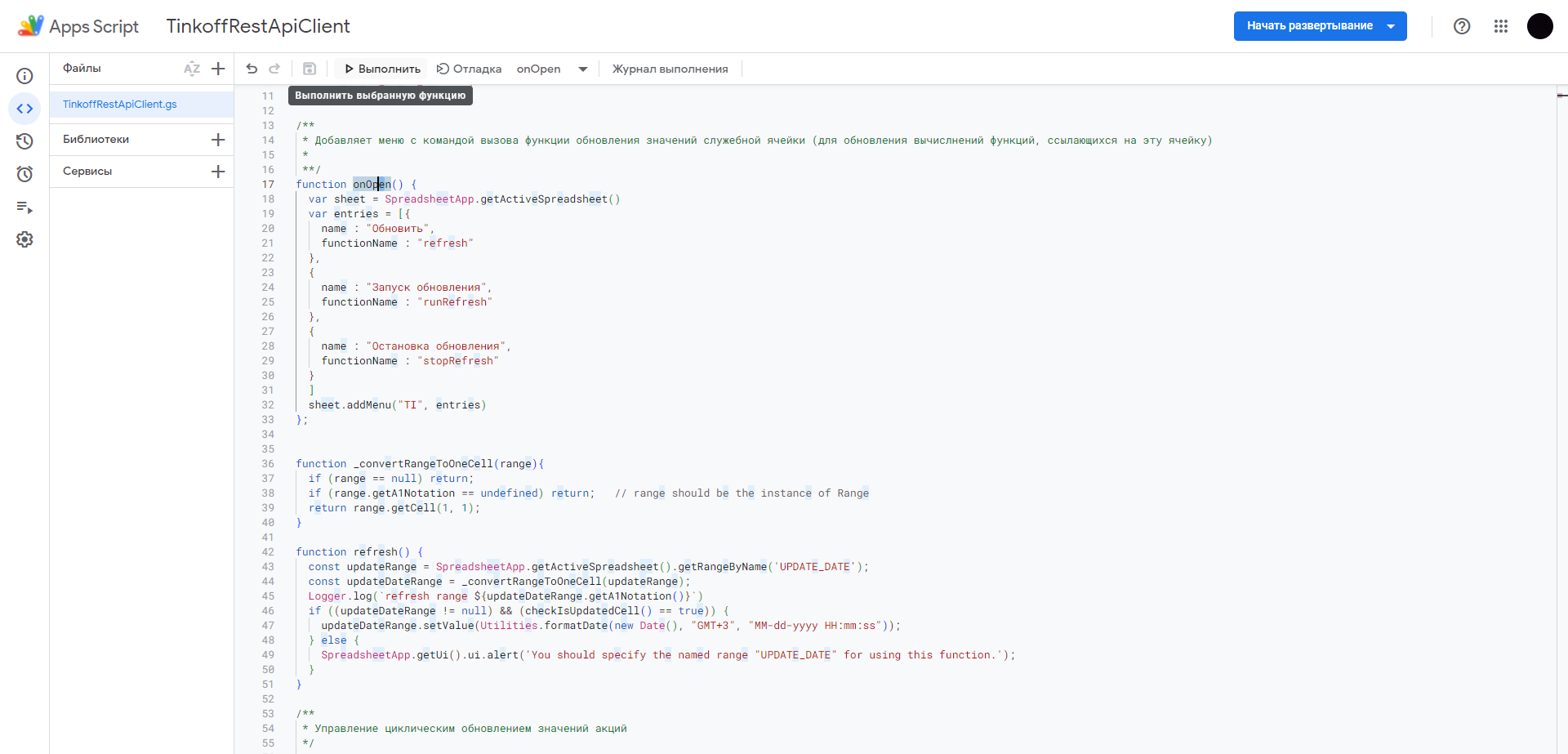Add a new file with plus icon
The image size is (1568, 754).
(218, 69)
